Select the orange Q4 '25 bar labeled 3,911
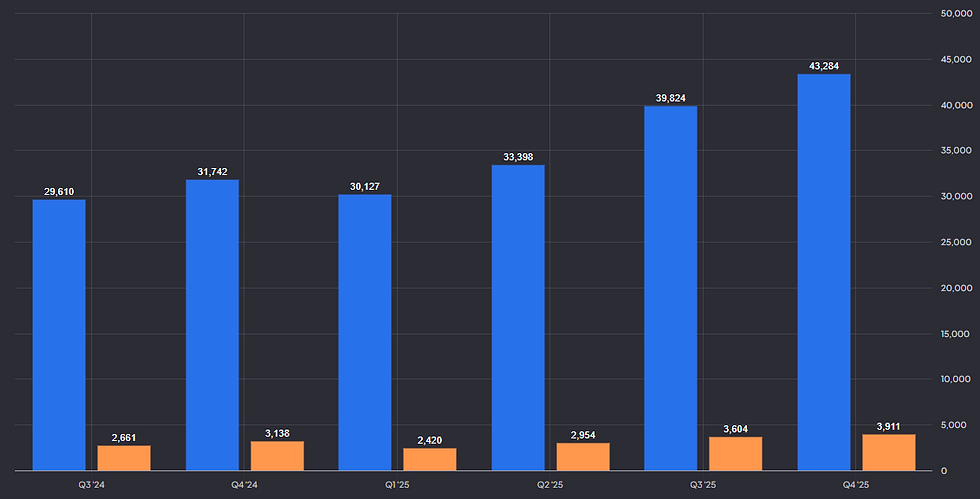The width and height of the screenshot is (980, 499). pos(889,452)
